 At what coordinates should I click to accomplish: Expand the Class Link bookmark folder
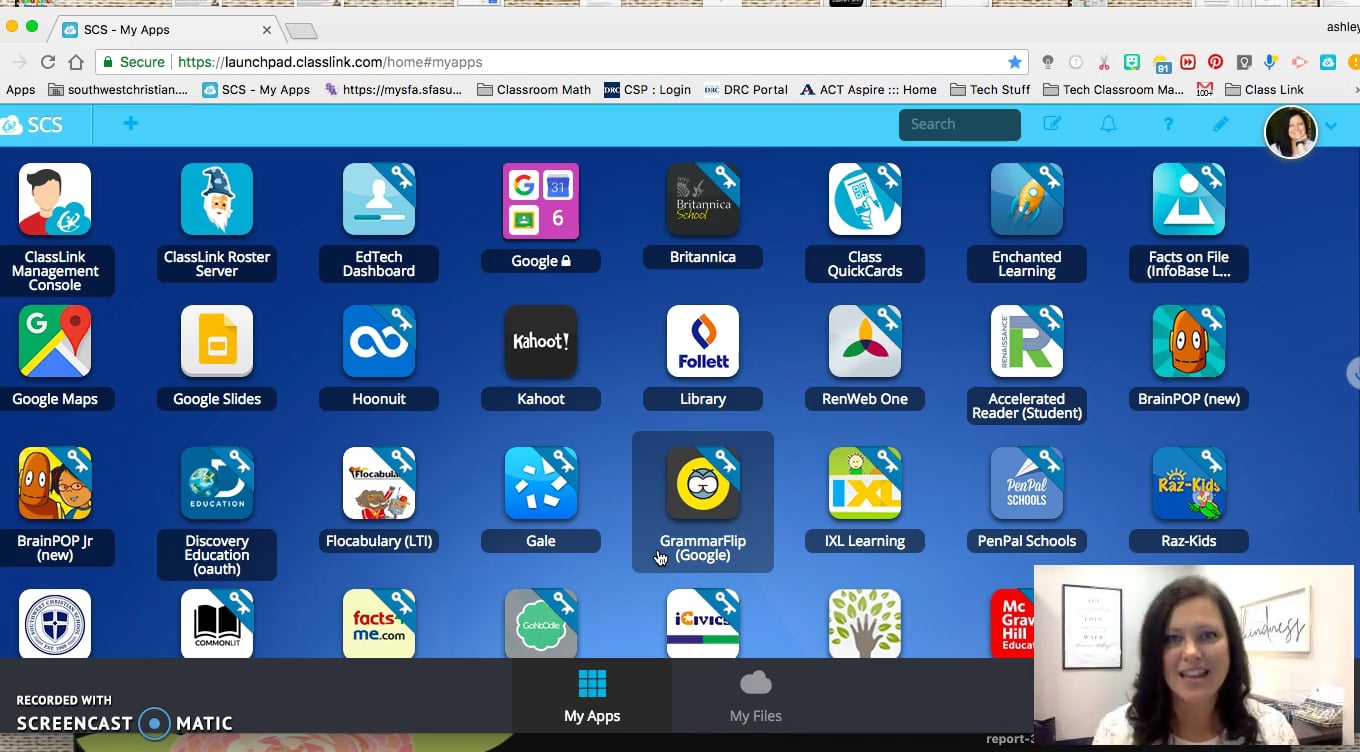pyautogui.click(x=1264, y=89)
